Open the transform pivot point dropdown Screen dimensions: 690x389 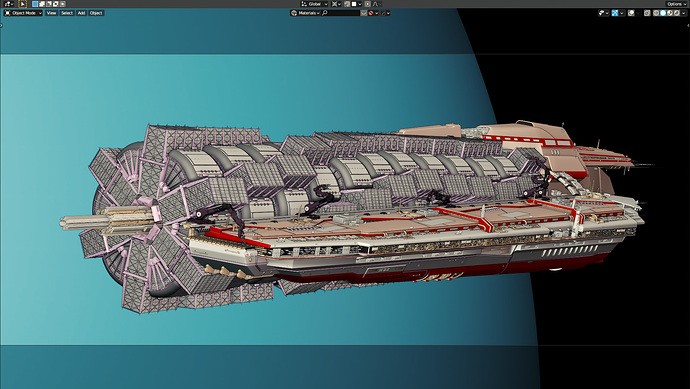[x=336, y=4]
